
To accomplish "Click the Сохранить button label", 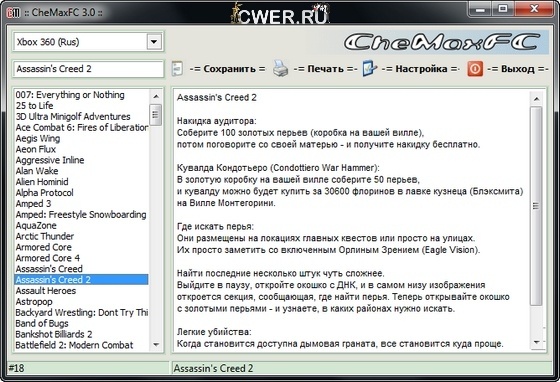I will (x=228, y=69).
